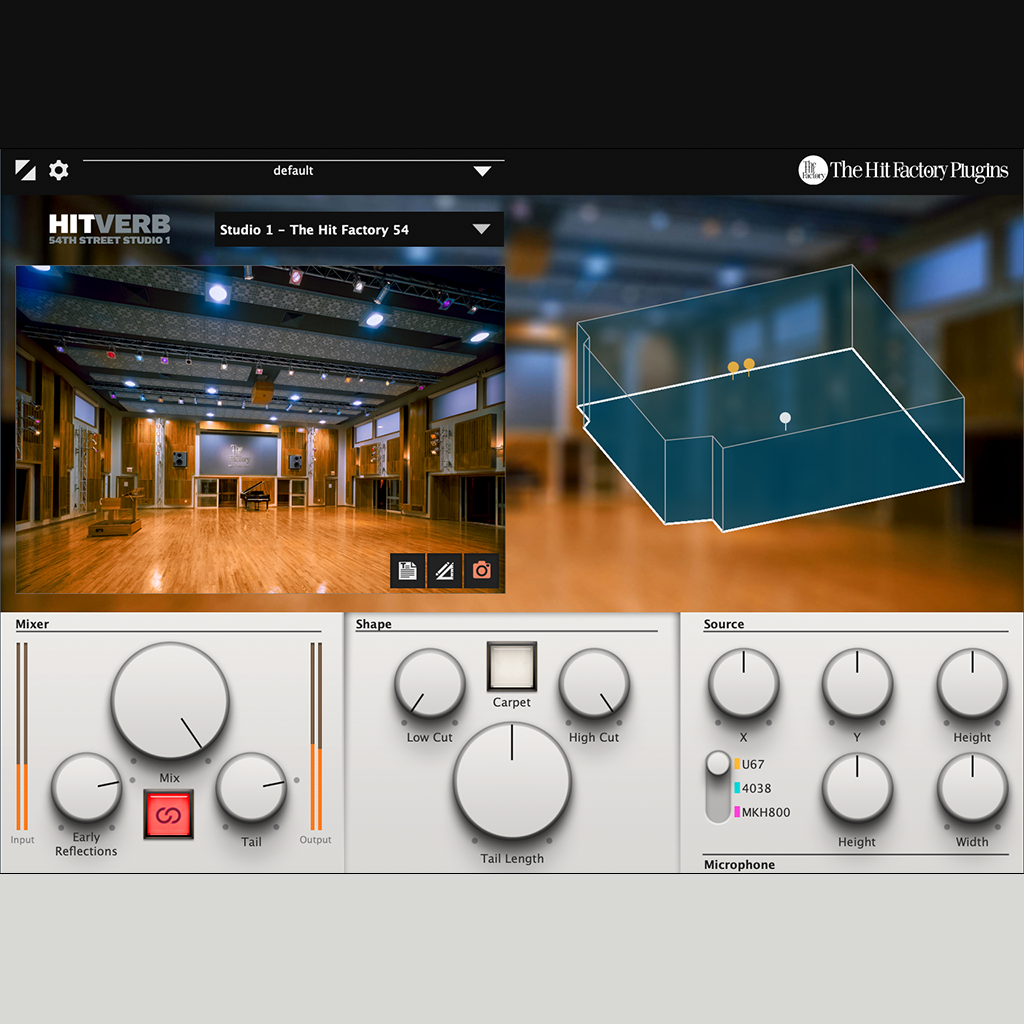Click the Source X position knob

click(743, 683)
